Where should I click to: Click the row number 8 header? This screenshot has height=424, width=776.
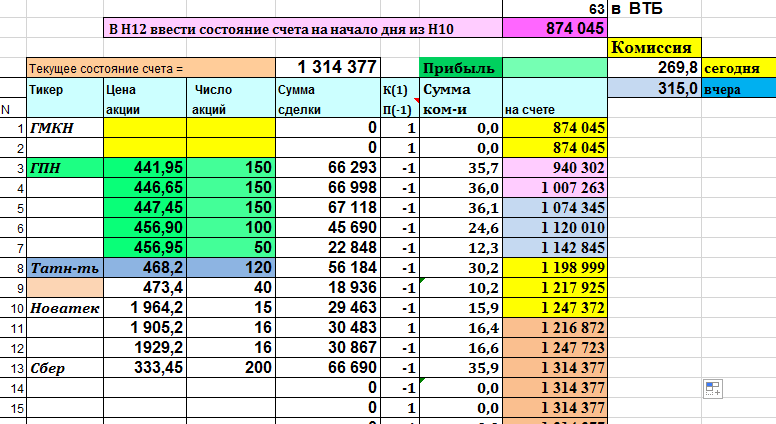13,268
